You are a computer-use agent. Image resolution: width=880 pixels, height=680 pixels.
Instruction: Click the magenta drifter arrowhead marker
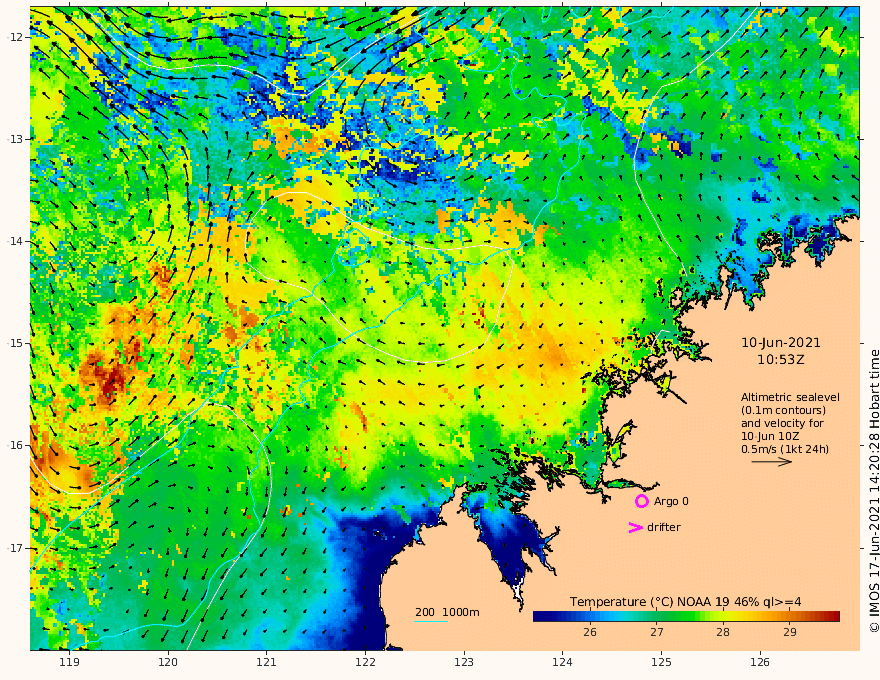click(x=635, y=527)
